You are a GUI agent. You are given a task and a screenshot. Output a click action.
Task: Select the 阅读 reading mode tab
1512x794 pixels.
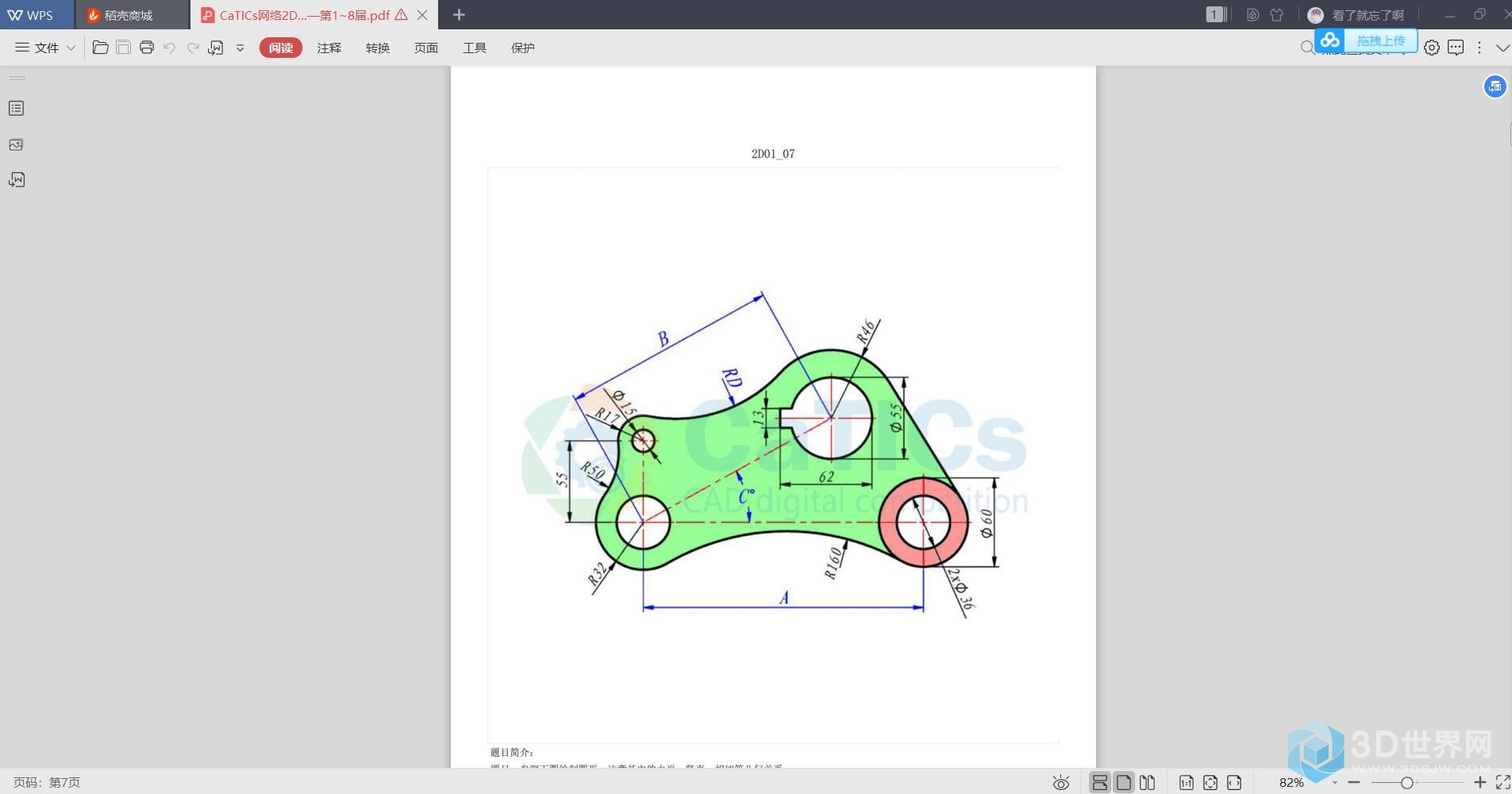(281, 48)
